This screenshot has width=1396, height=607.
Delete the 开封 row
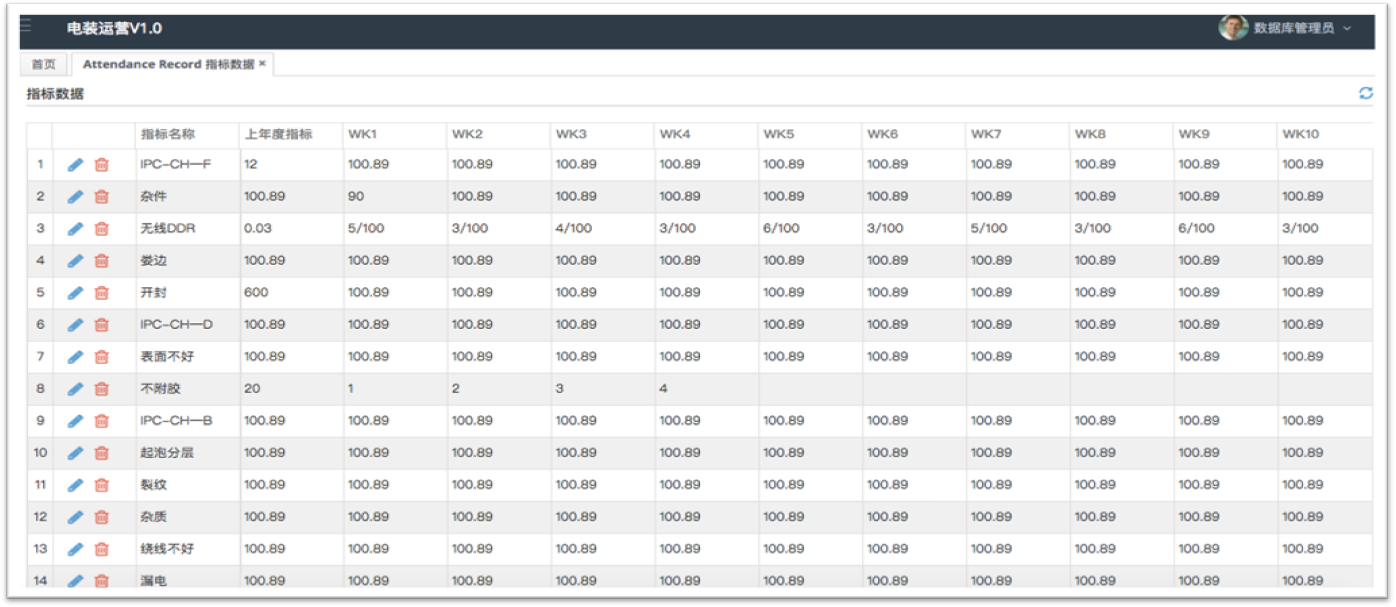tap(101, 293)
